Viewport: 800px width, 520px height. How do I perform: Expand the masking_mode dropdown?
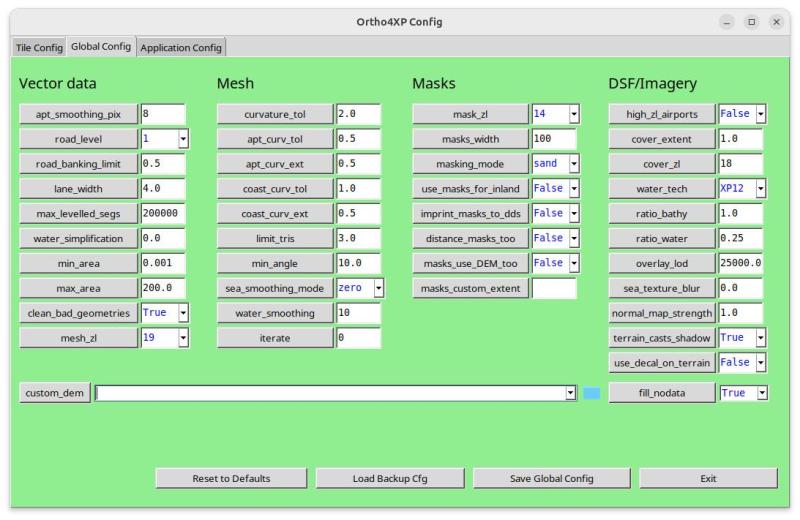click(x=574, y=164)
